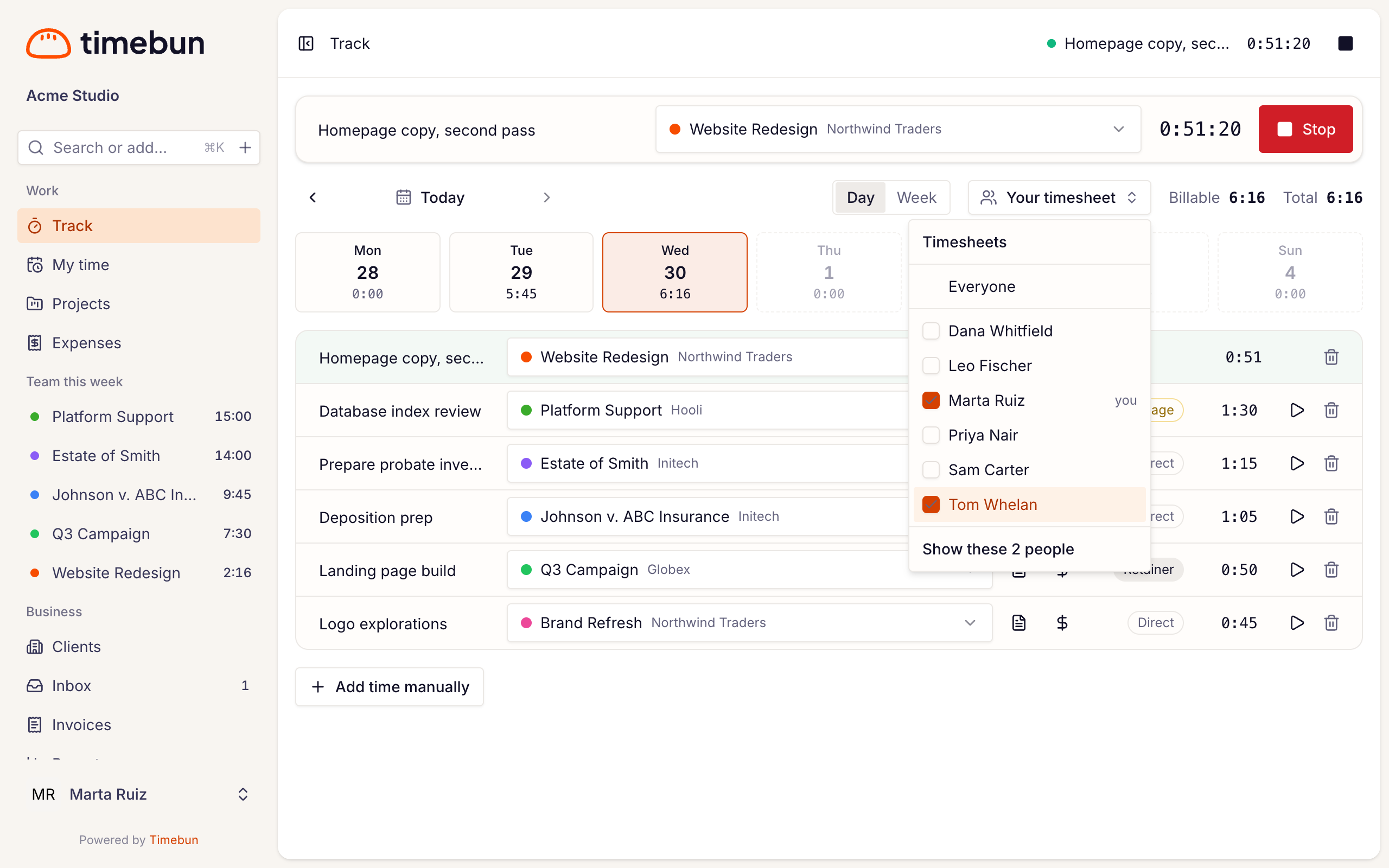Select Everyone in Timesheets menu
Image resolution: width=1389 pixels, height=868 pixels.
point(1030,286)
